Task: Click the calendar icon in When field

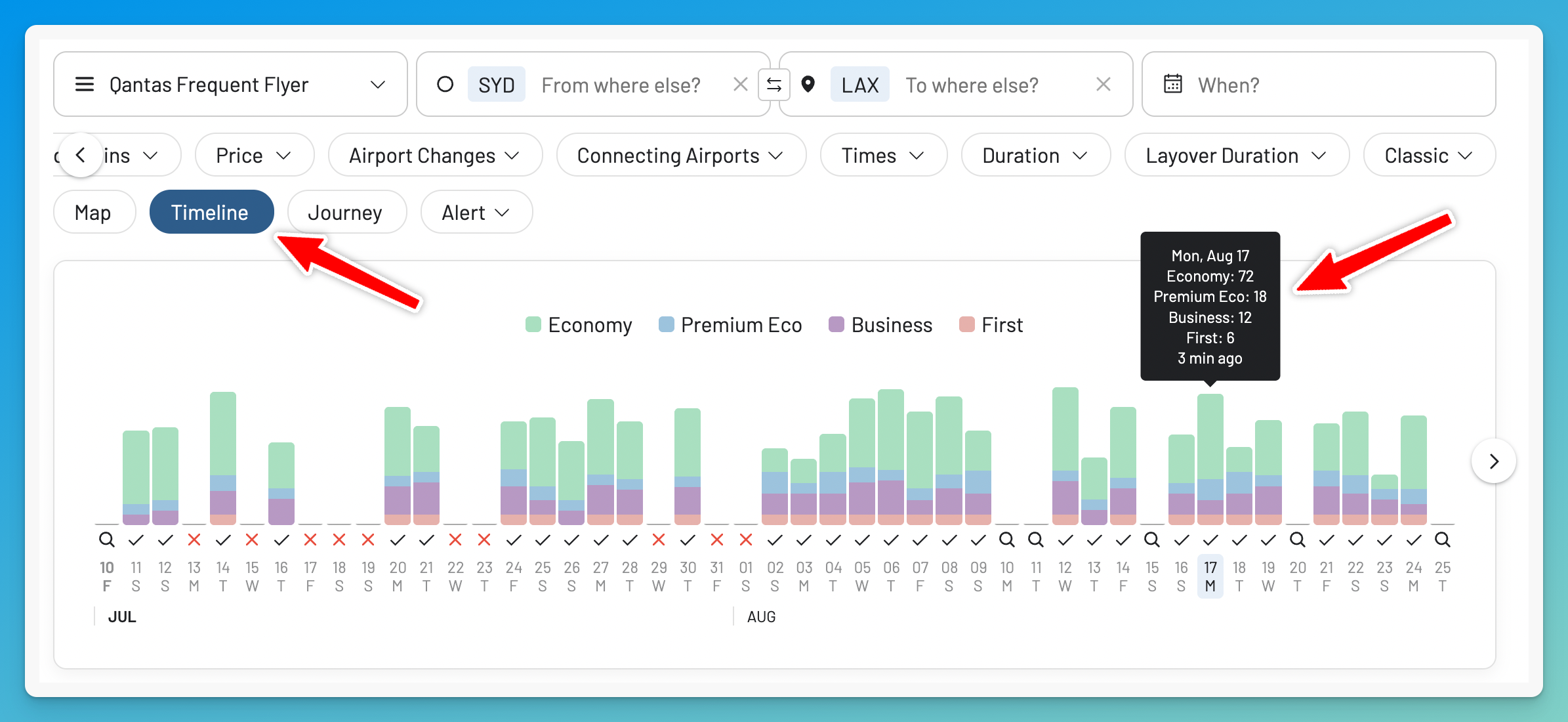Action: (1173, 85)
